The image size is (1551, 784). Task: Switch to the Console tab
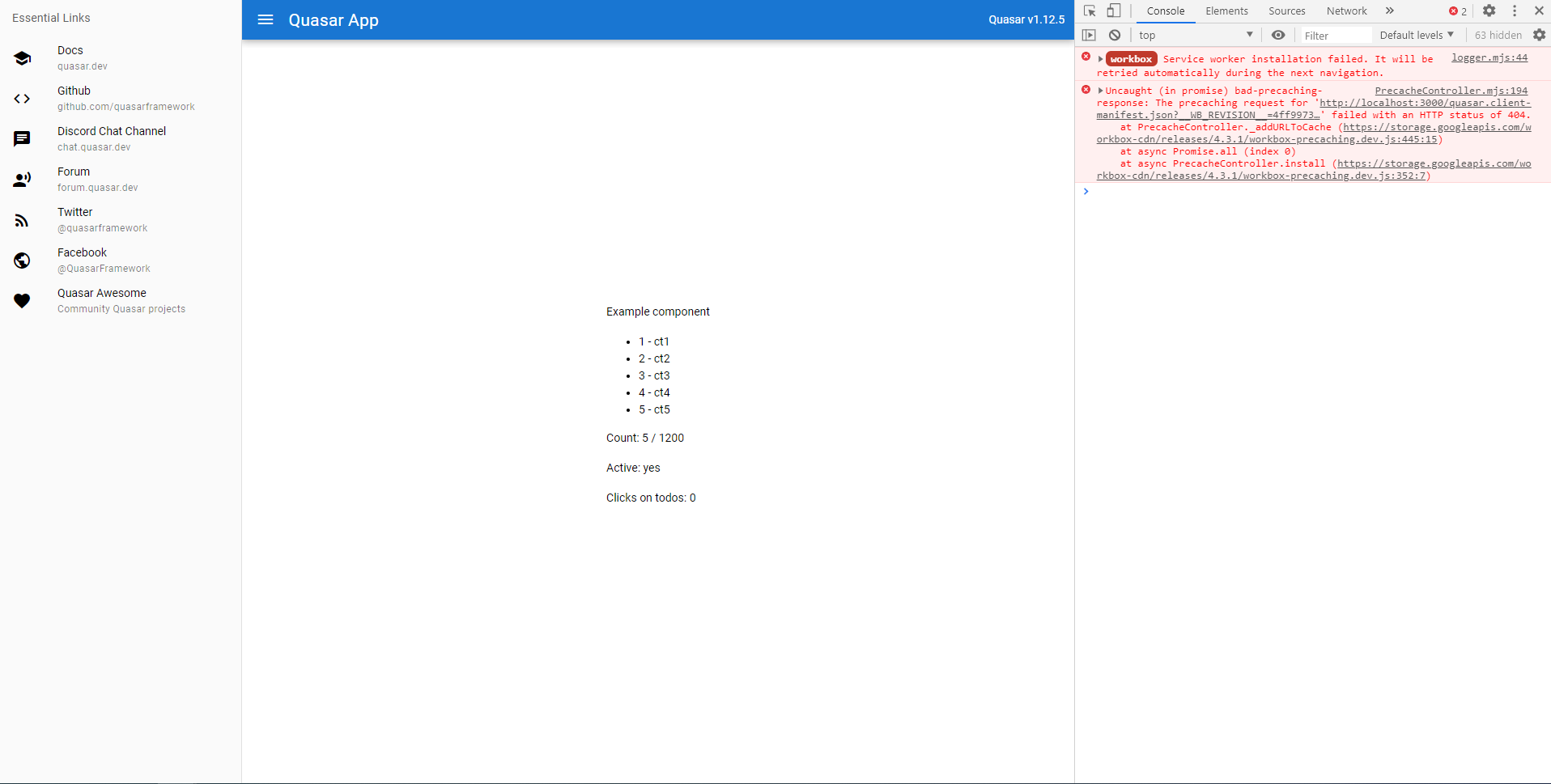click(1166, 11)
